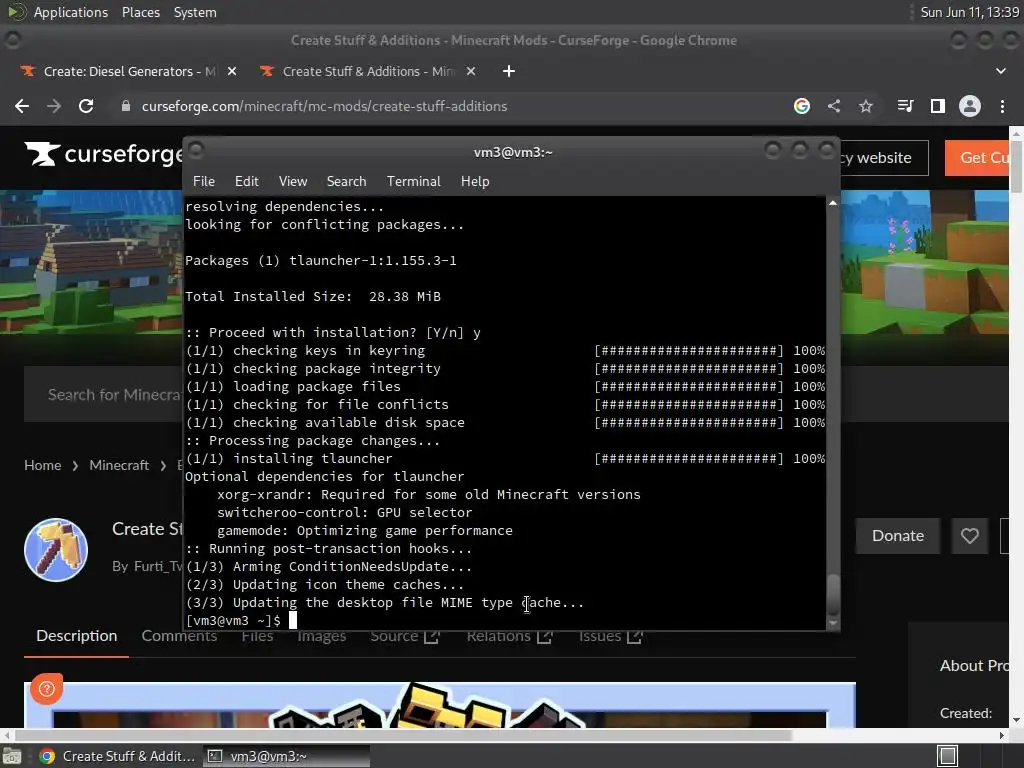Viewport: 1024px width, 768px height.
Task: Click "Total Installed Size: 28.38 MiB" line
Action: coord(313,296)
